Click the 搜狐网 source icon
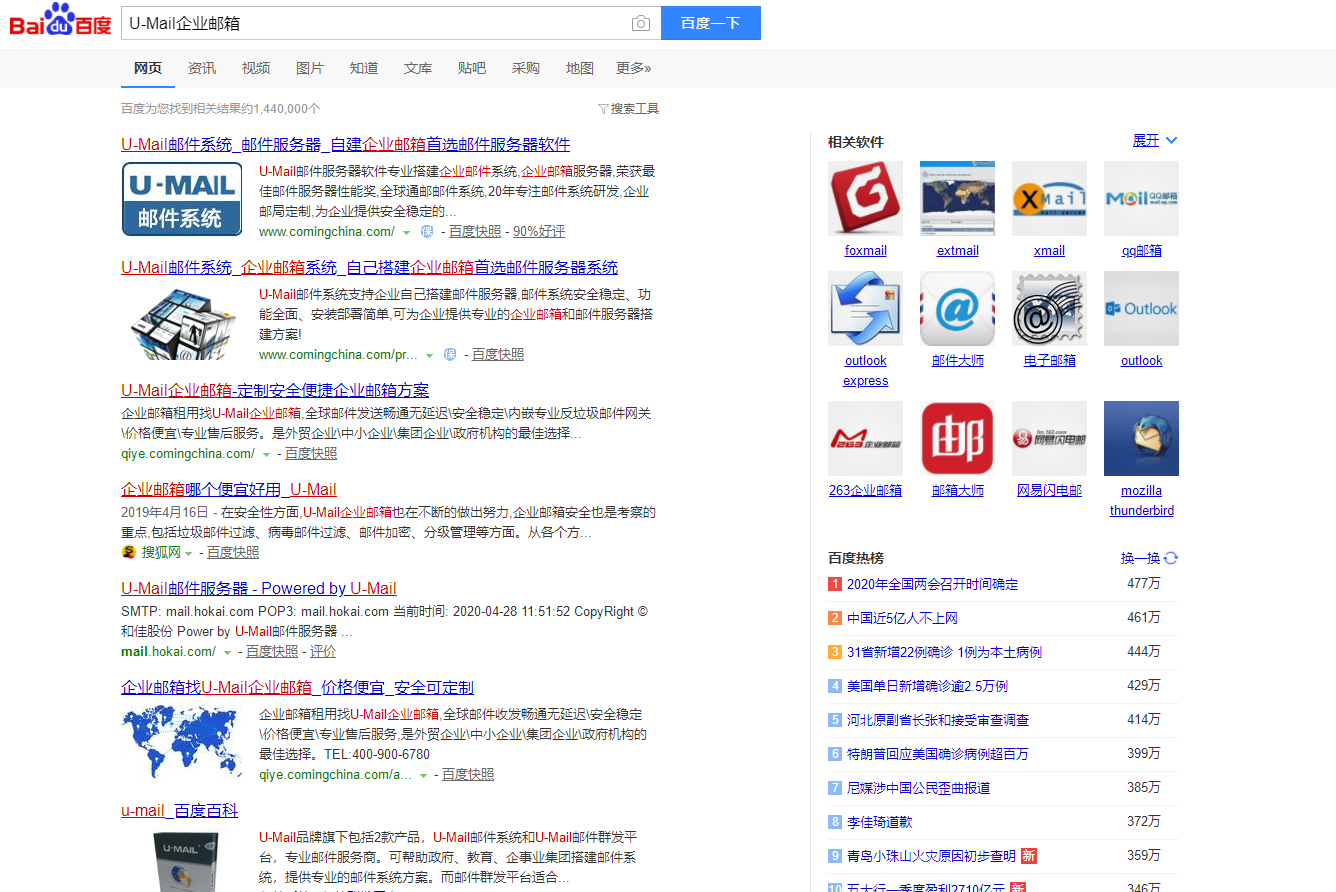Viewport: 1336px width, 892px height. 128,552
